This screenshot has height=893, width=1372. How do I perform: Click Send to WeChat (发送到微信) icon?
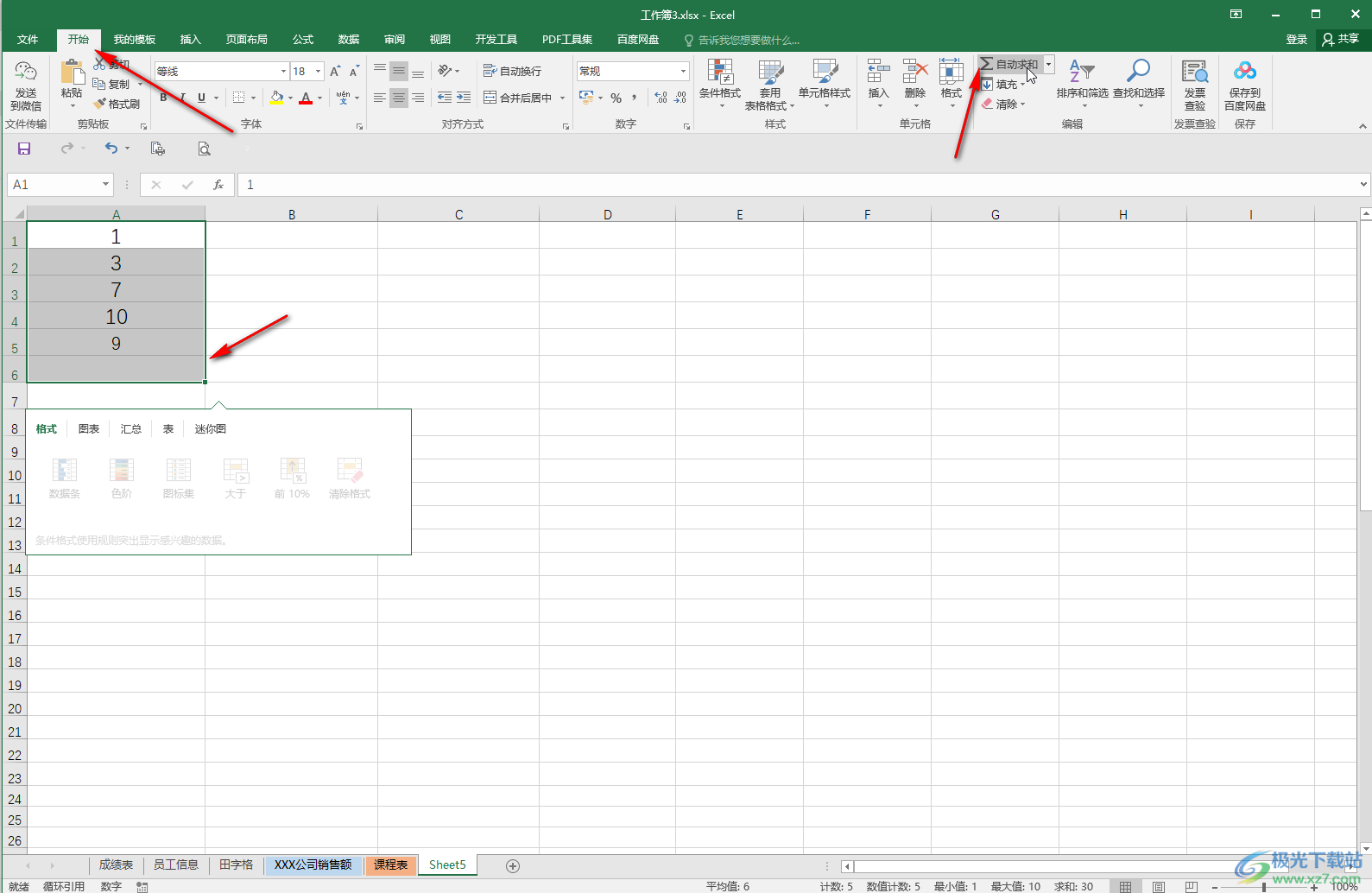(x=26, y=85)
